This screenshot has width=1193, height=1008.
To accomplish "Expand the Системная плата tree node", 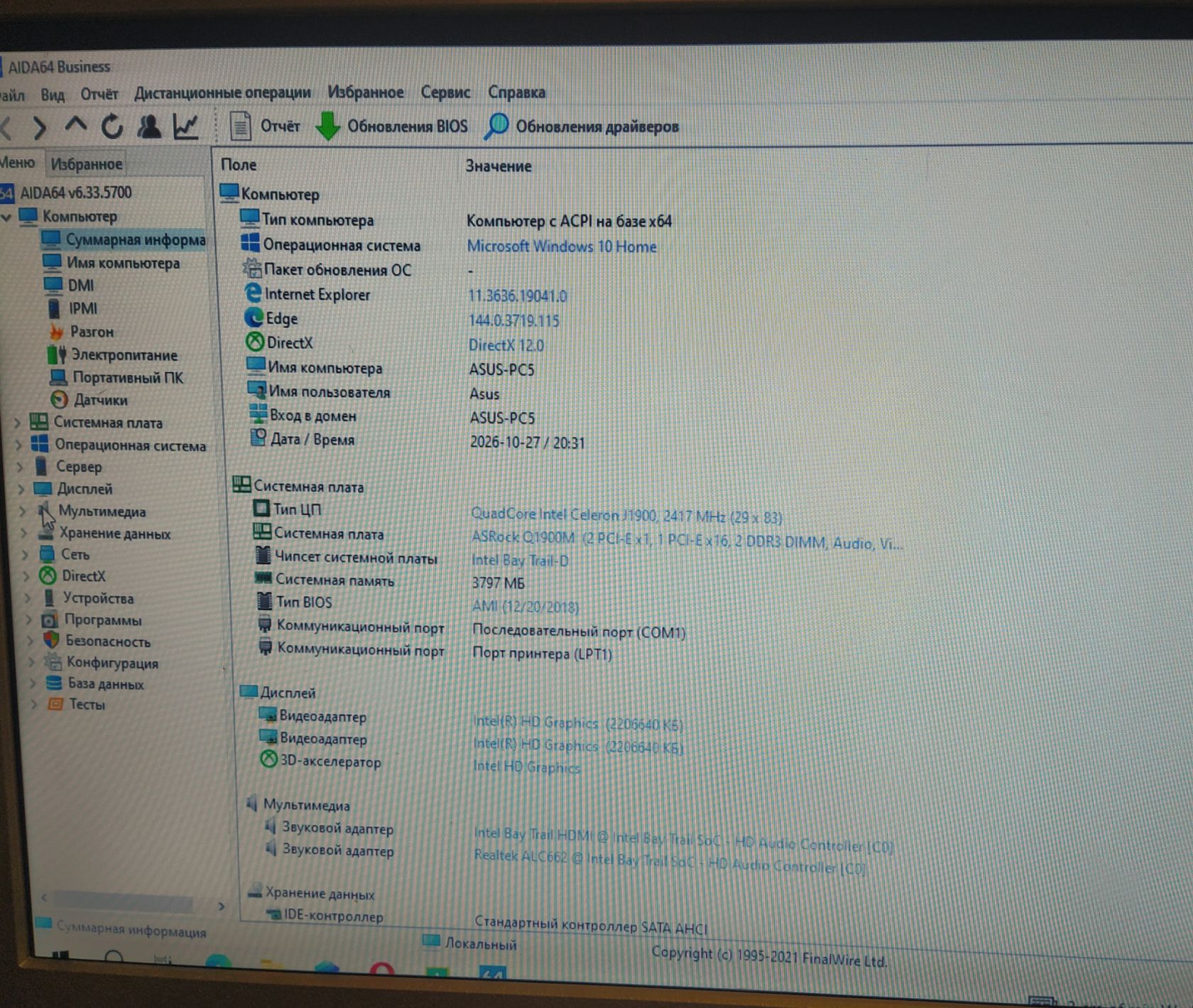I will point(17,423).
